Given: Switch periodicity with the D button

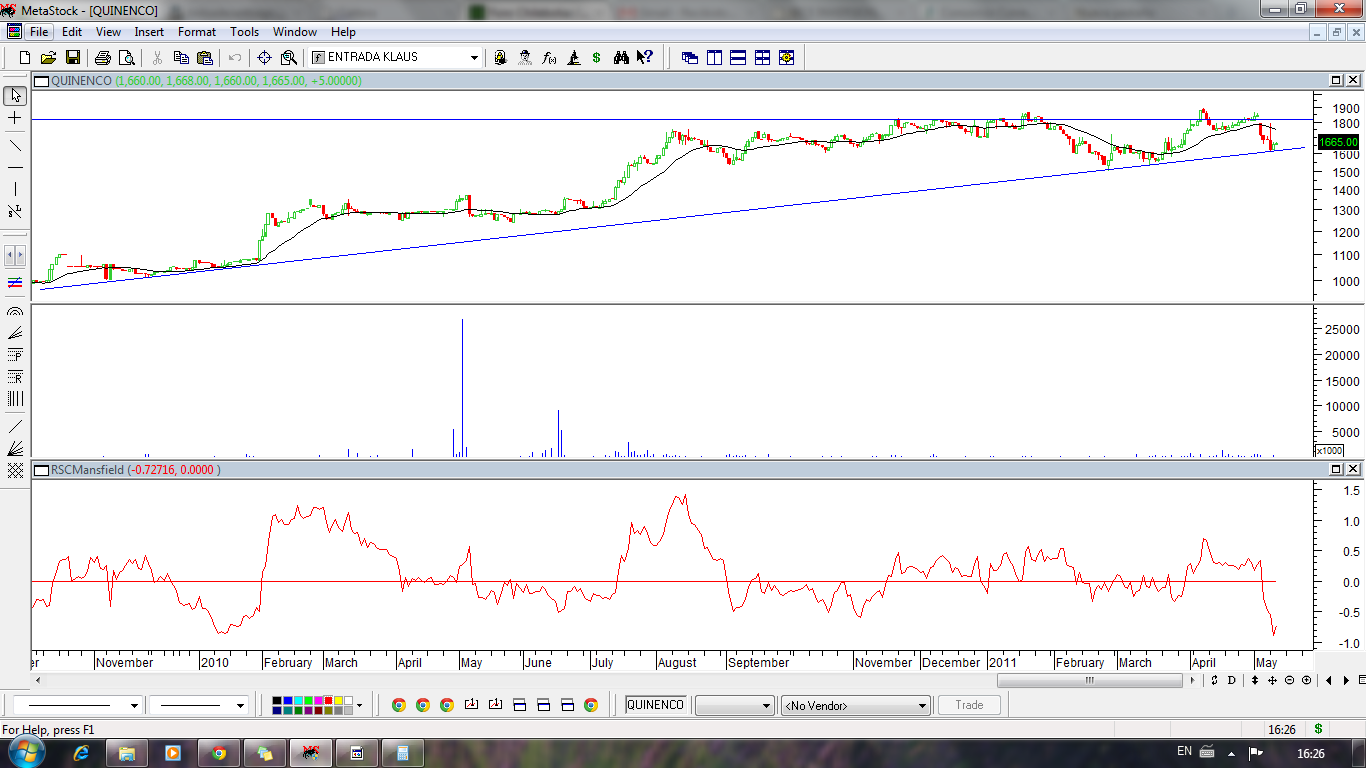Looking at the screenshot, I should pyautogui.click(x=1231, y=680).
